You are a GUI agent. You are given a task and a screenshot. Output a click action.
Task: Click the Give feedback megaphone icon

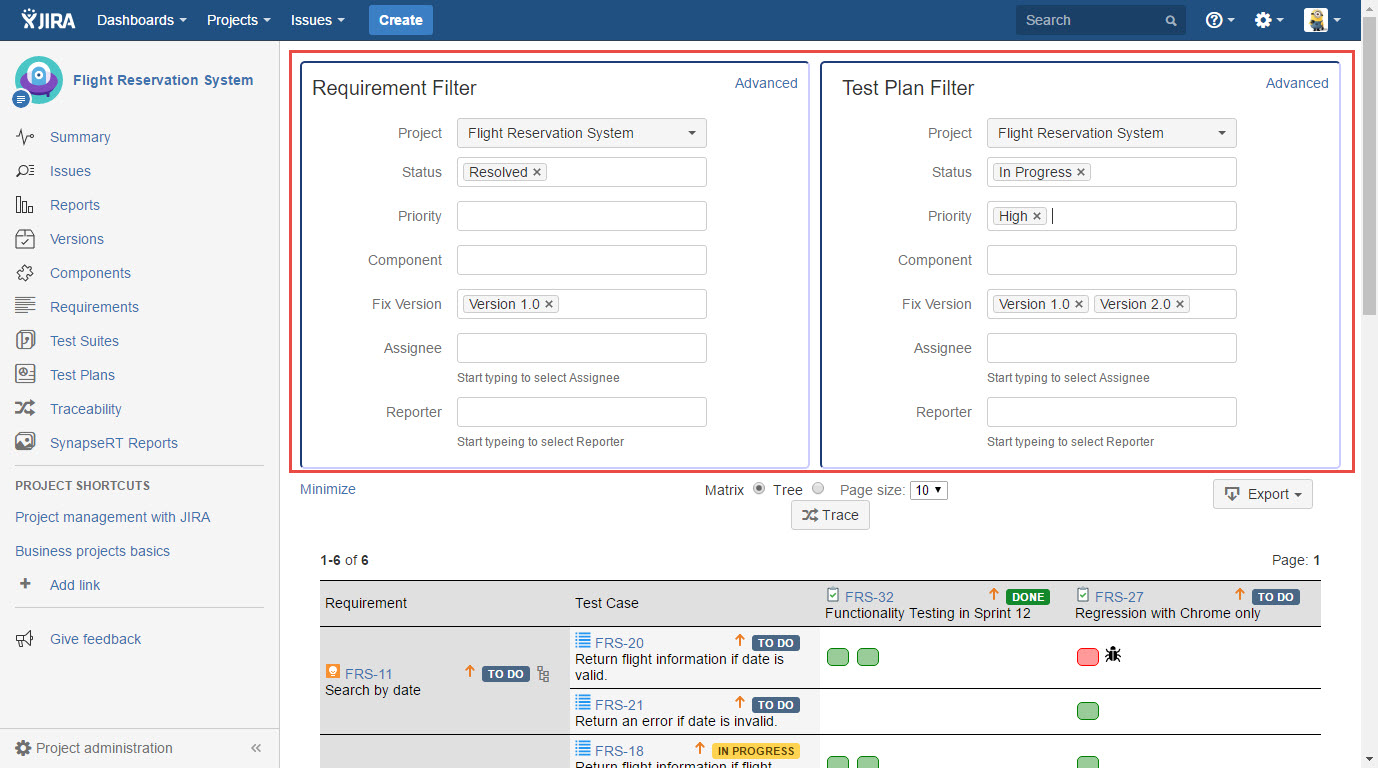(x=25, y=639)
